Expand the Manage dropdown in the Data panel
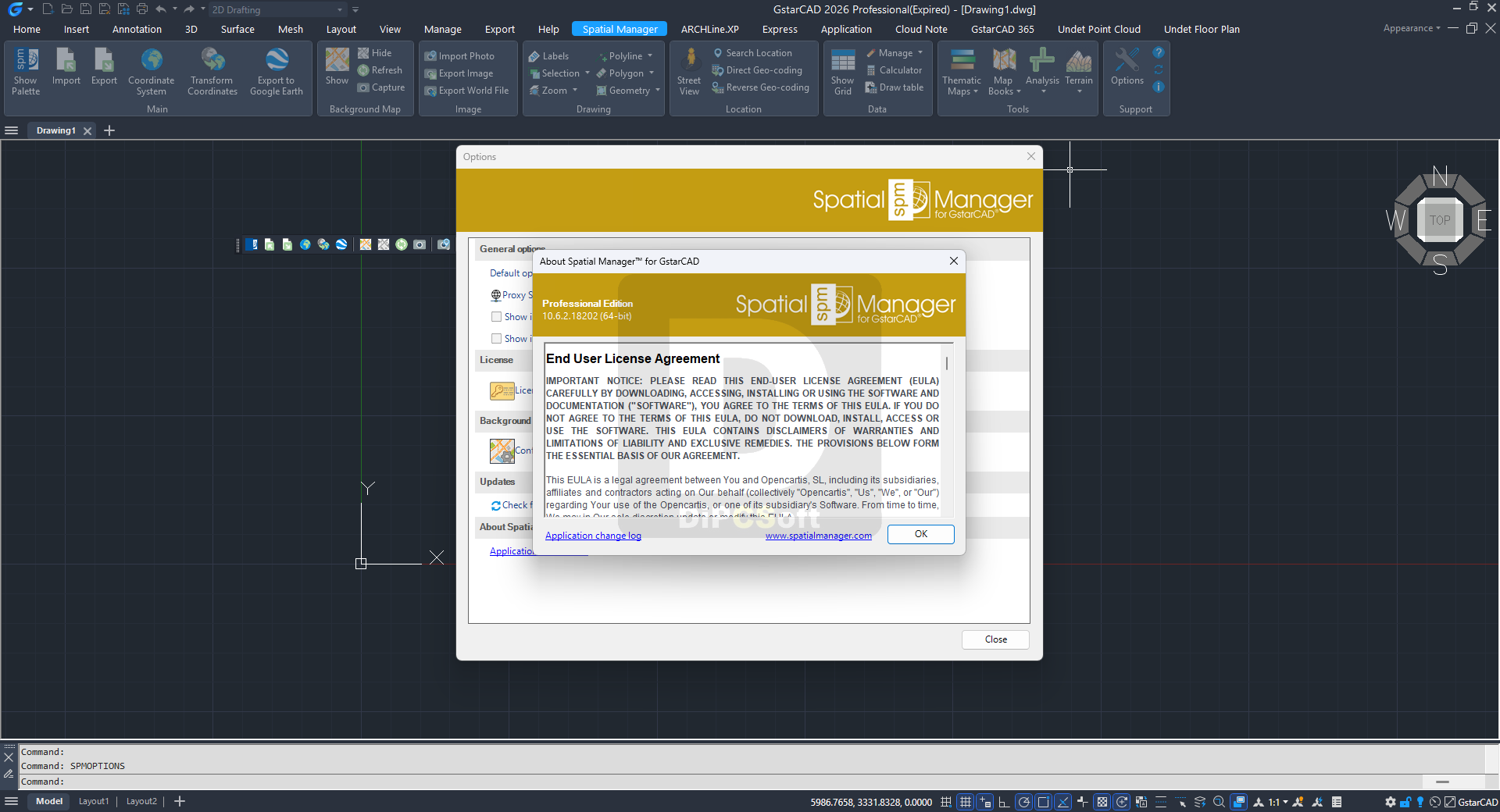This screenshot has width=1500, height=812. pyautogui.click(x=920, y=53)
